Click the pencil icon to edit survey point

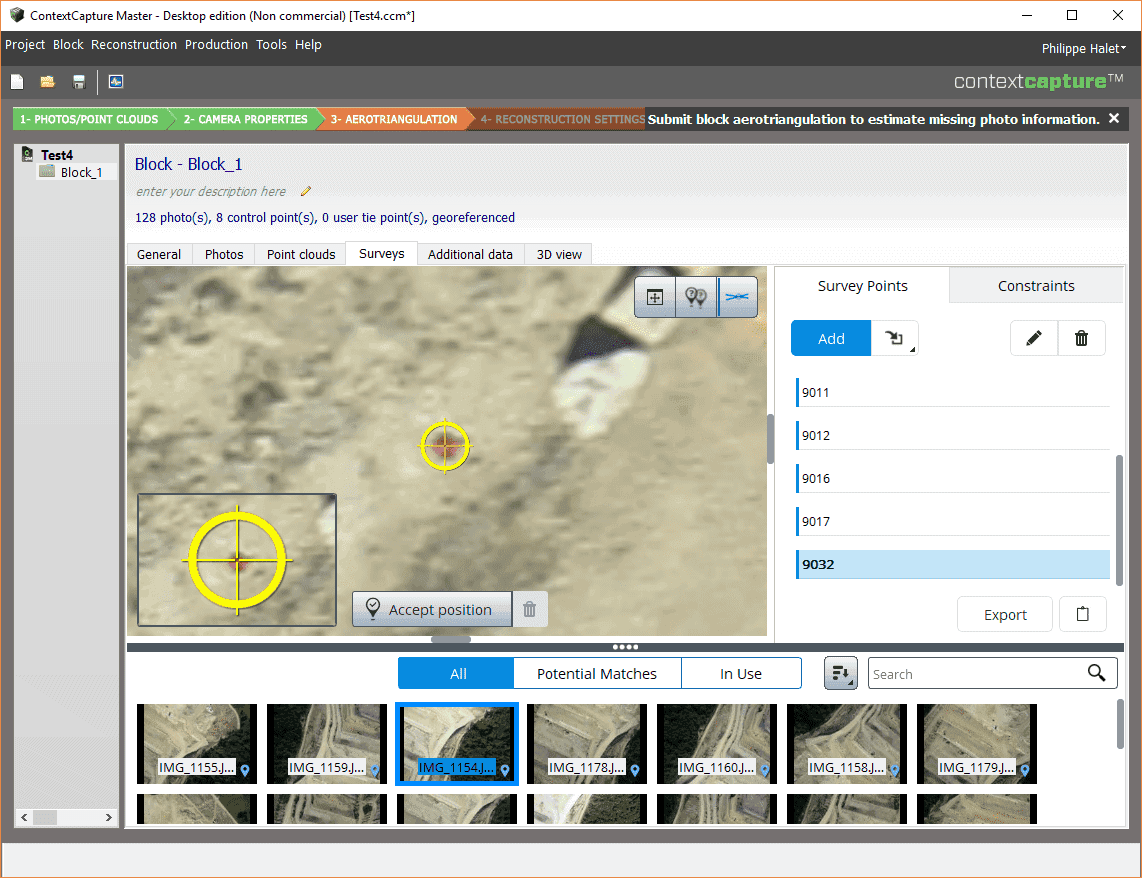tap(1034, 339)
